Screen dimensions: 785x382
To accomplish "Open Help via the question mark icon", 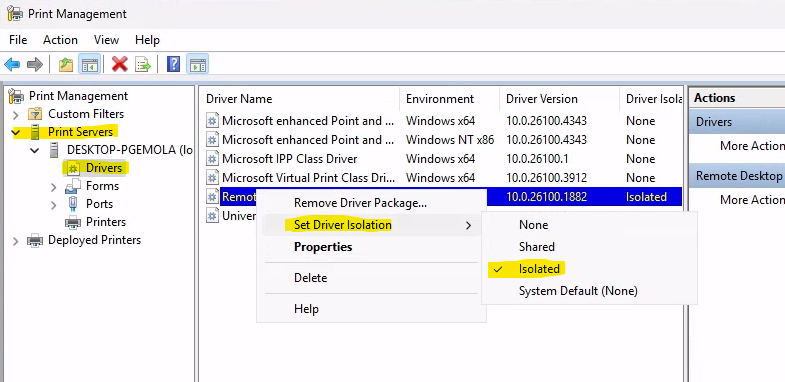I will 173,64.
